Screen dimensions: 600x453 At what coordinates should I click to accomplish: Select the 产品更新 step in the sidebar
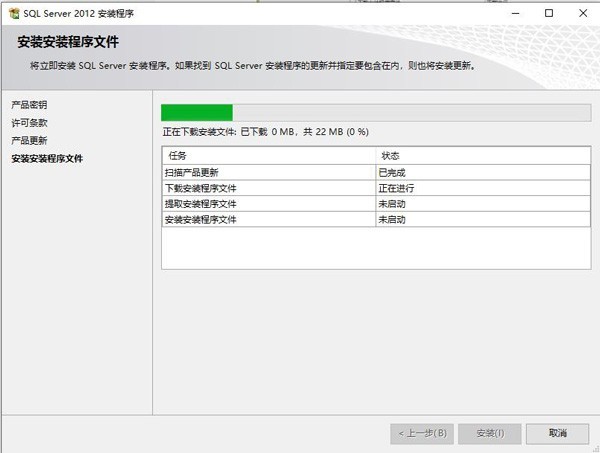[x=29, y=140]
